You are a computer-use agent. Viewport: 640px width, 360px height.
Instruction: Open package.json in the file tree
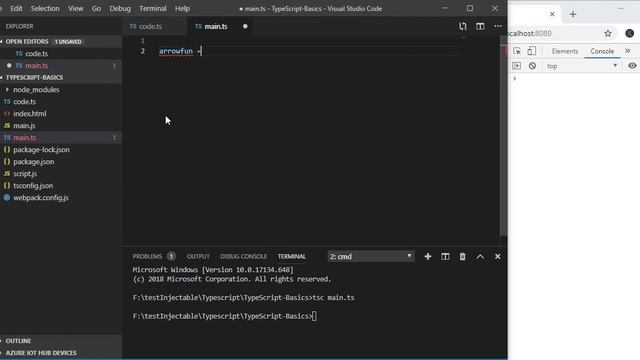pos(33,162)
